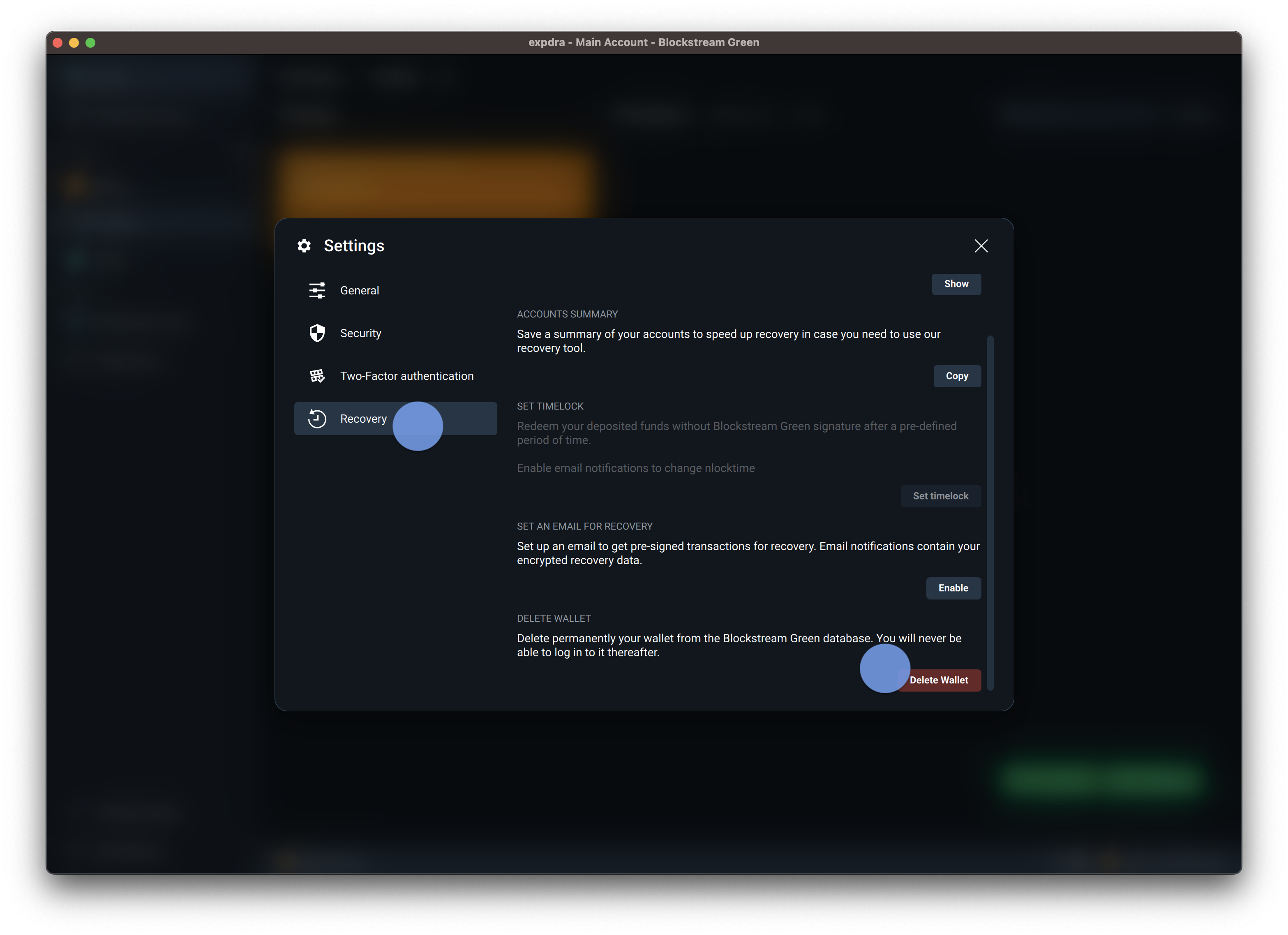
Task: Close the Settings dialog with the X
Action: pos(981,245)
